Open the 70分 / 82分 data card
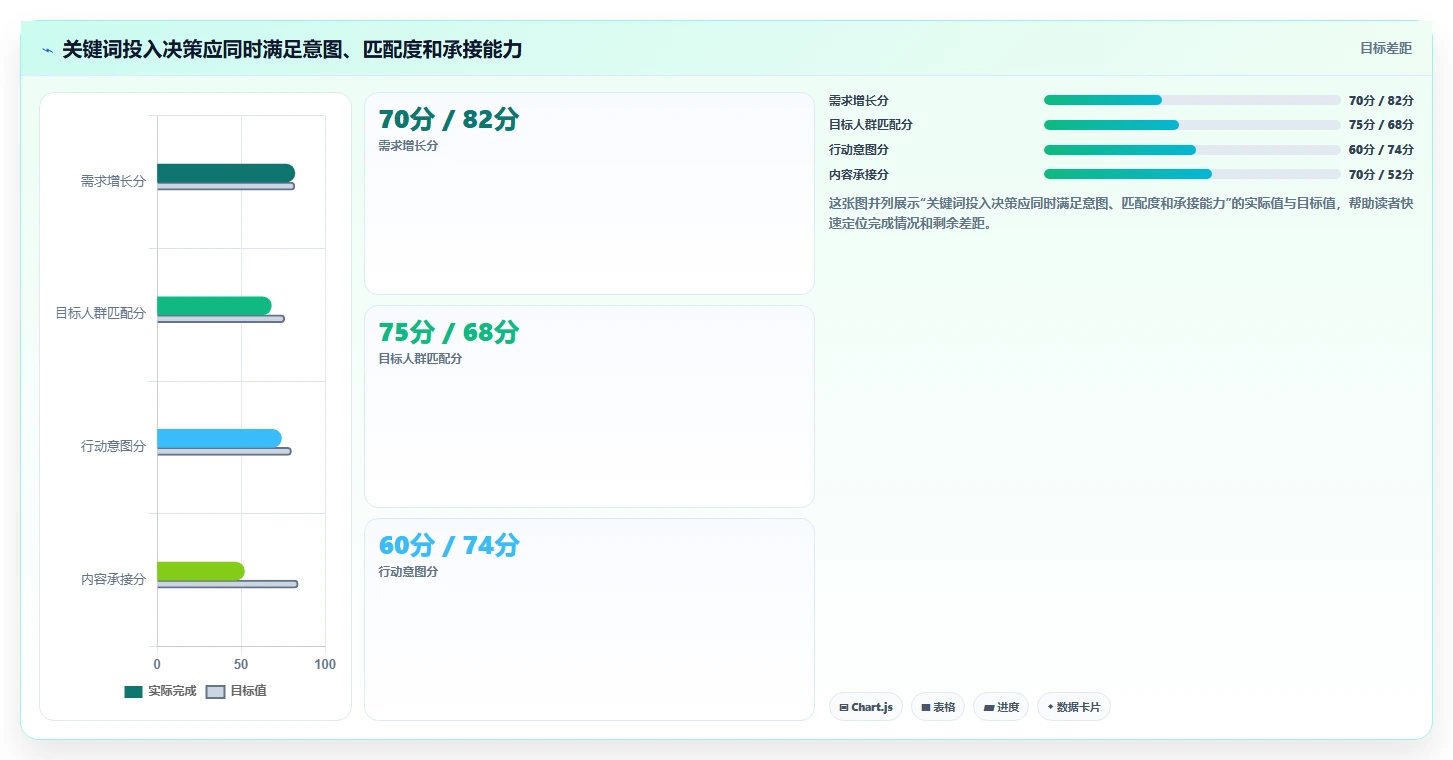The height and width of the screenshot is (760, 1453). click(x=589, y=194)
